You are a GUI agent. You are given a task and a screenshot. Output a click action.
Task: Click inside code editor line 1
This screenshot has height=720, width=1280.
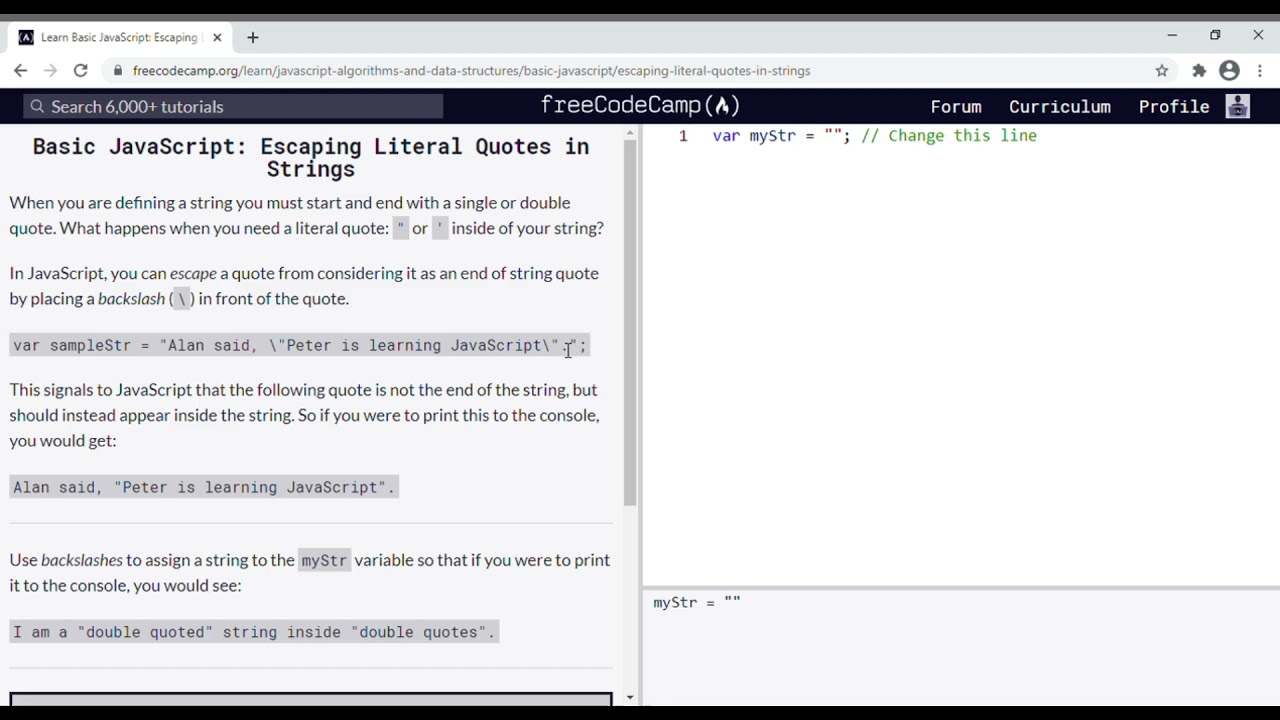click(875, 136)
